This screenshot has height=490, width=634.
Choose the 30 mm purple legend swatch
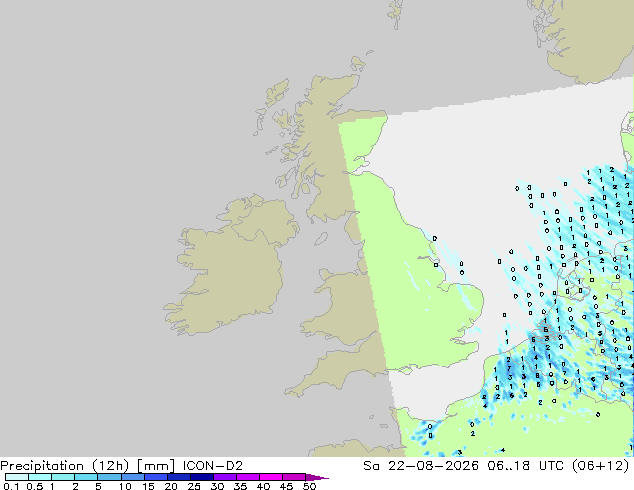click(x=225, y=477)
